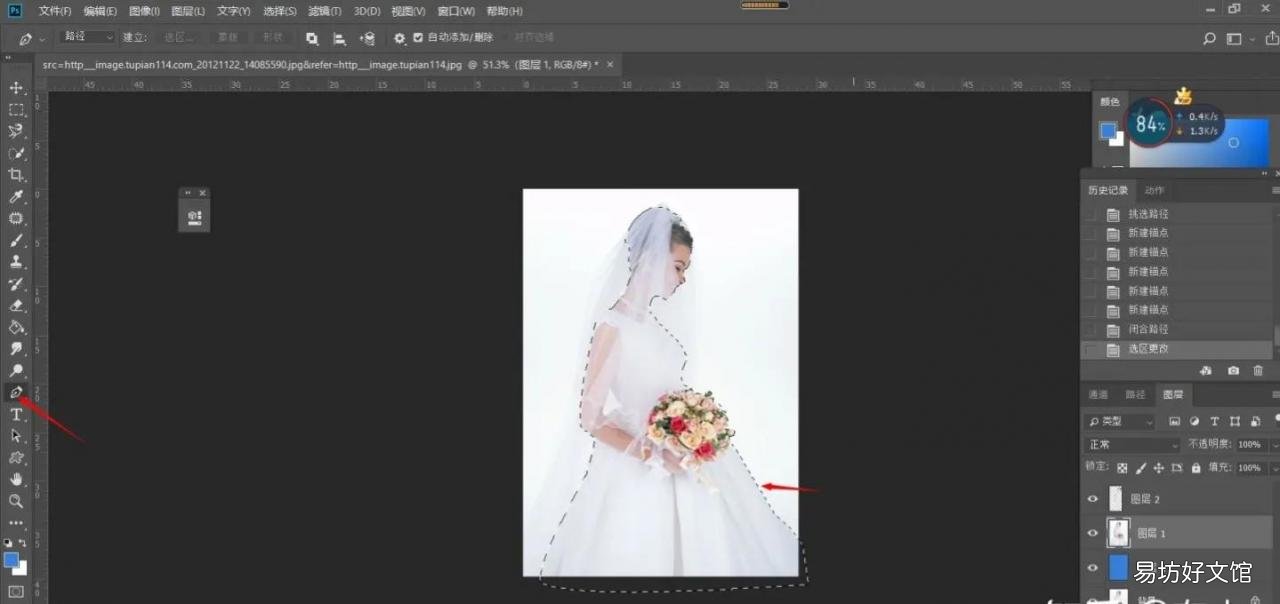The image size is (1280, 604).
Task: Delete the current history state
Action: [x=1258, y=371]
